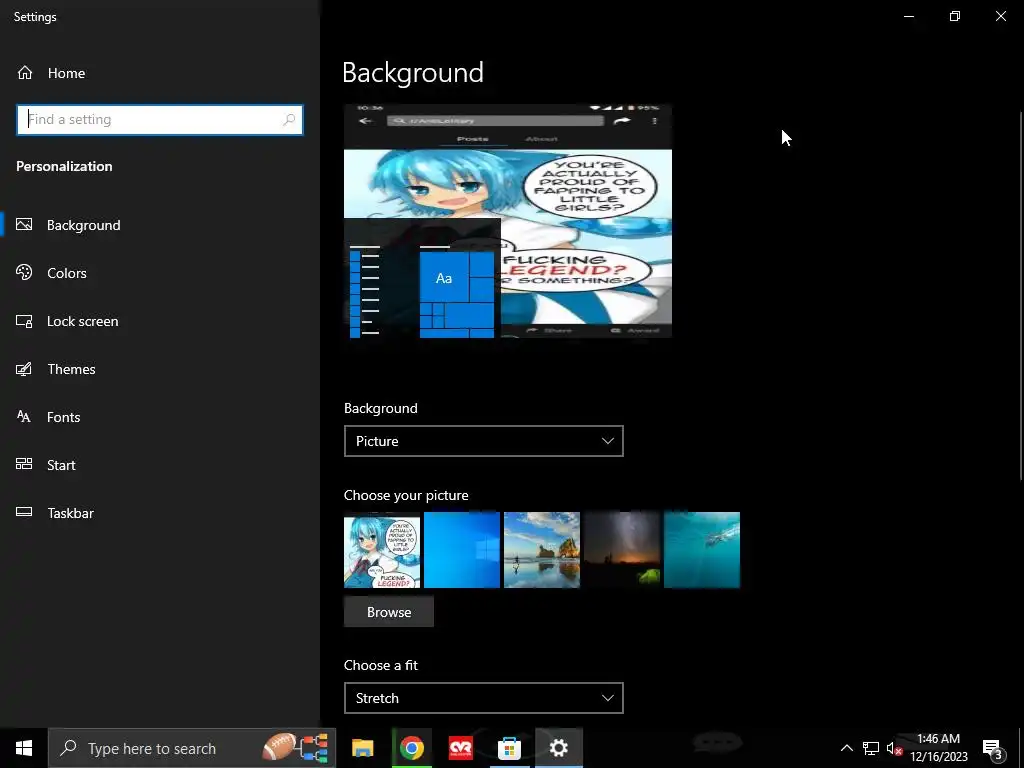Open Themes settings page

[71, 369]
